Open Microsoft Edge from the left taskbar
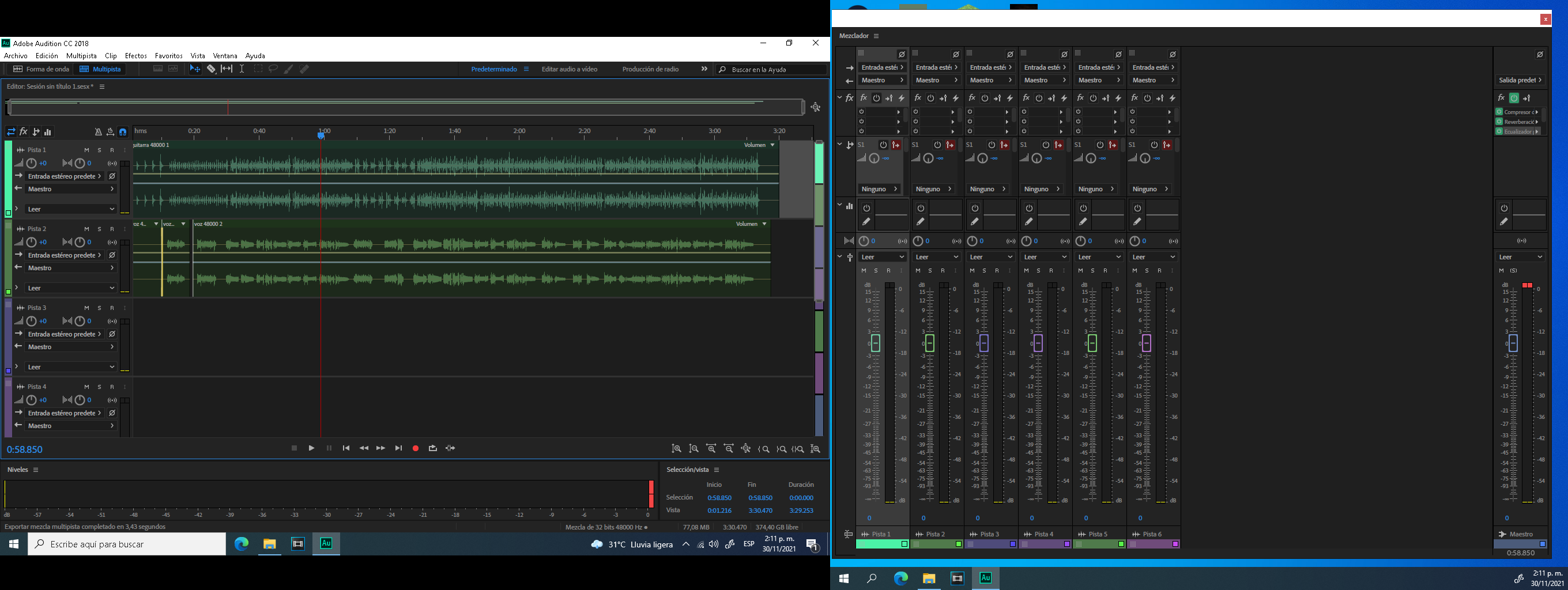 (x=242, y=544)
